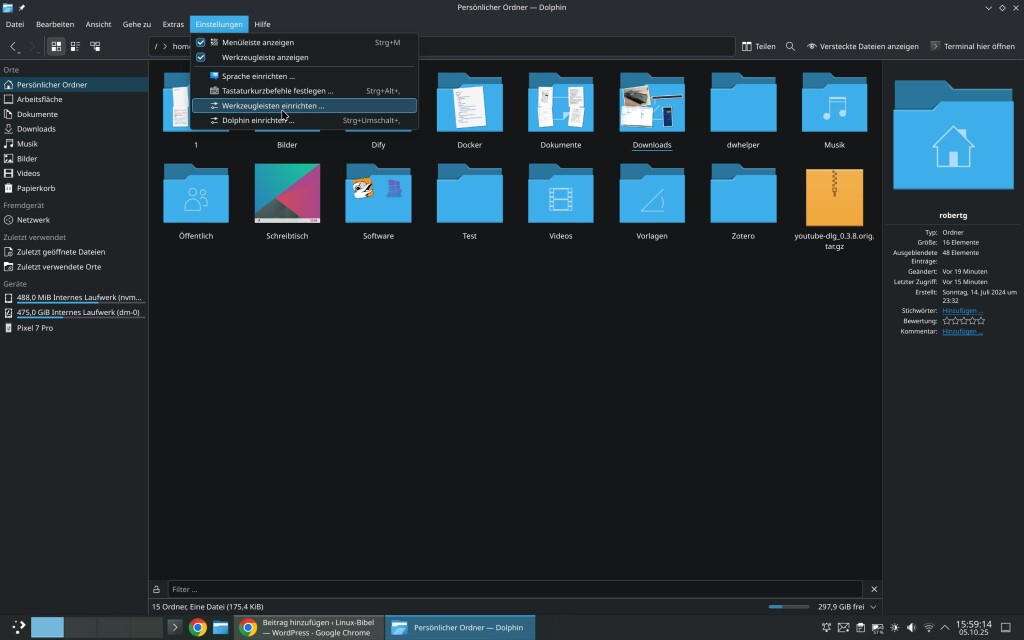Click the Stichwörter Hinzufügen link
1024x640 pixels.
[962, 311]
